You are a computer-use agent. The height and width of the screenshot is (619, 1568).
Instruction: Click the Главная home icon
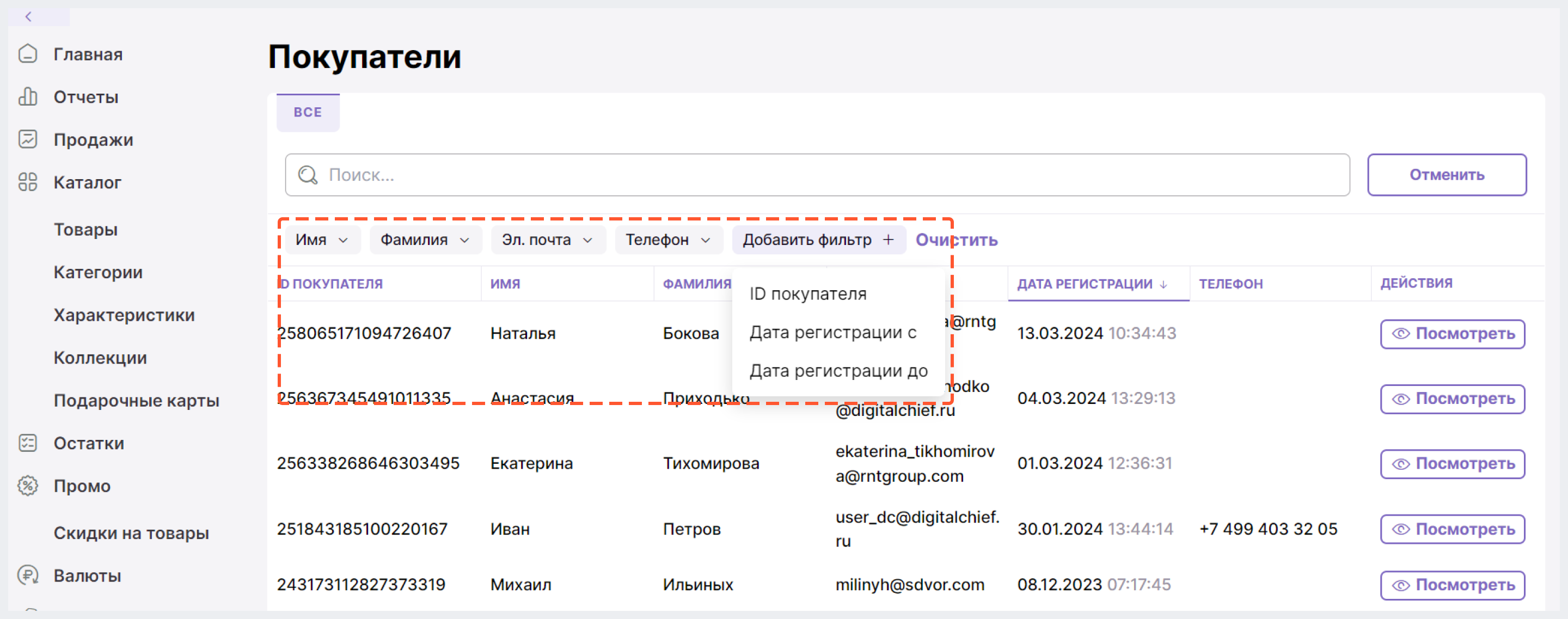(x=28, y=54)
